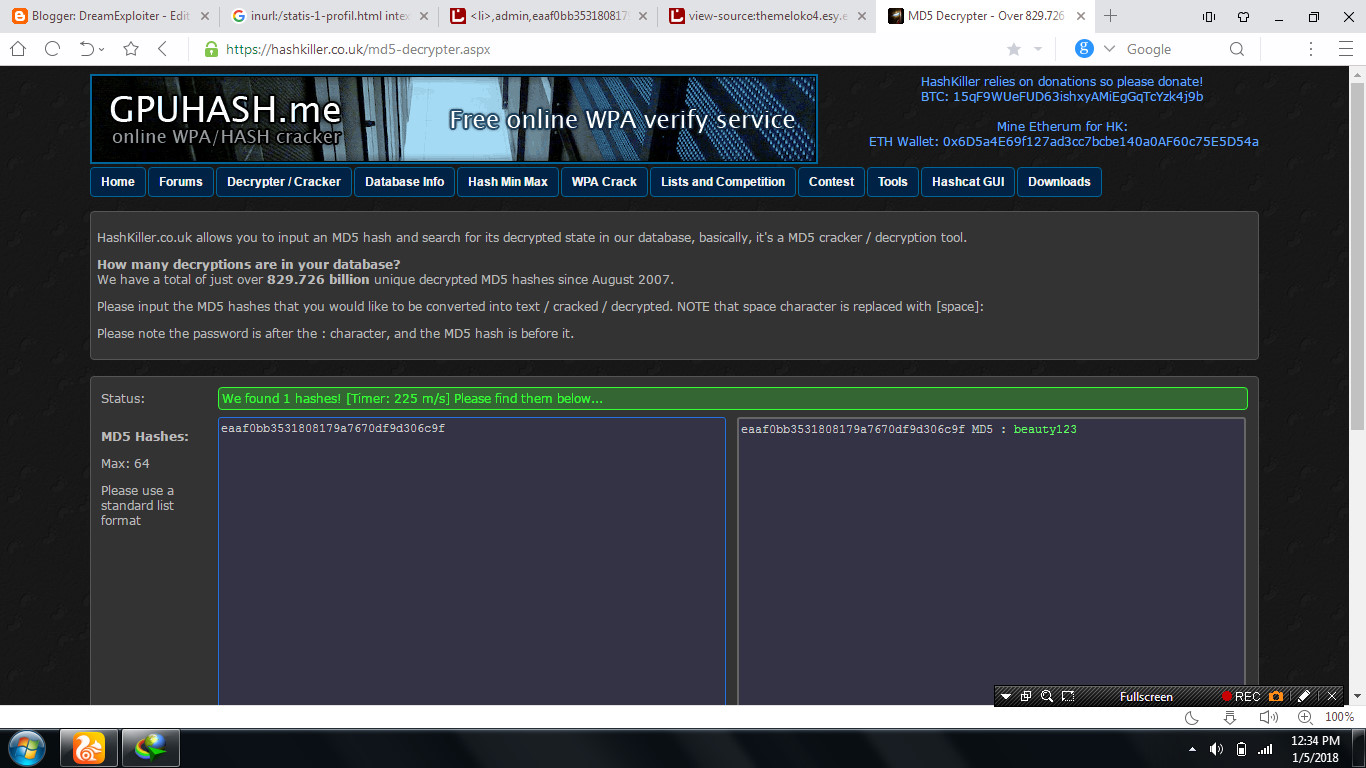Click the green padlock security icon

point(210,49)
